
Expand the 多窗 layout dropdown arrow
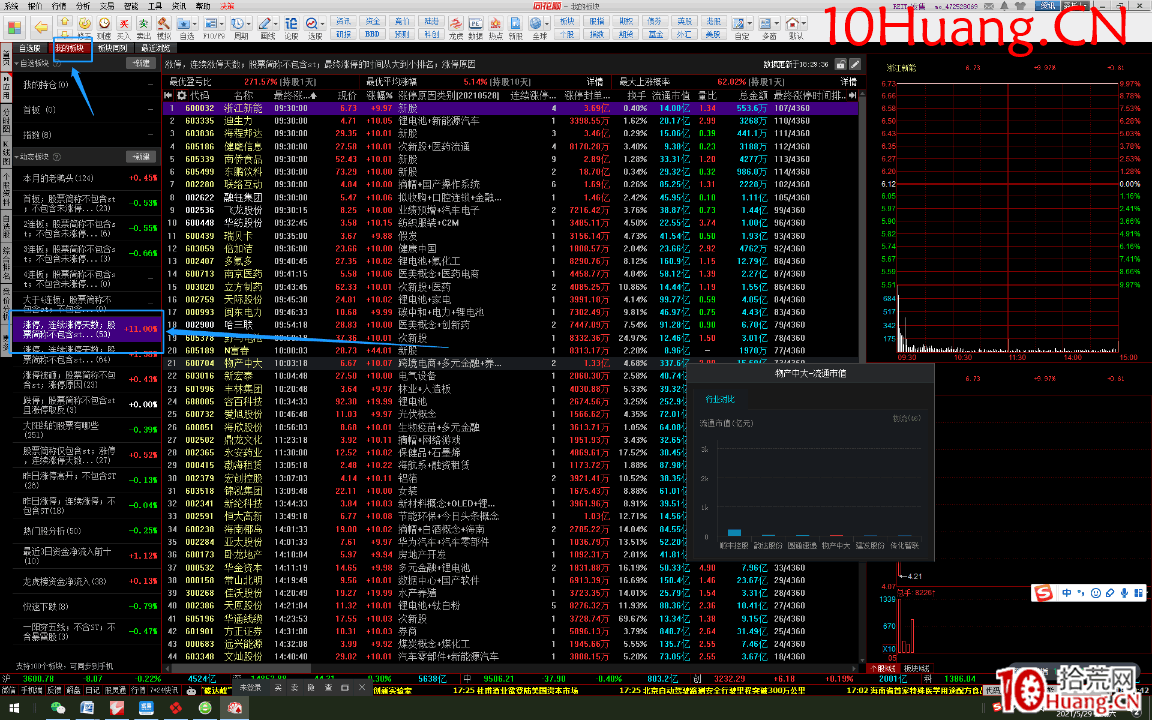click(778, 25)
